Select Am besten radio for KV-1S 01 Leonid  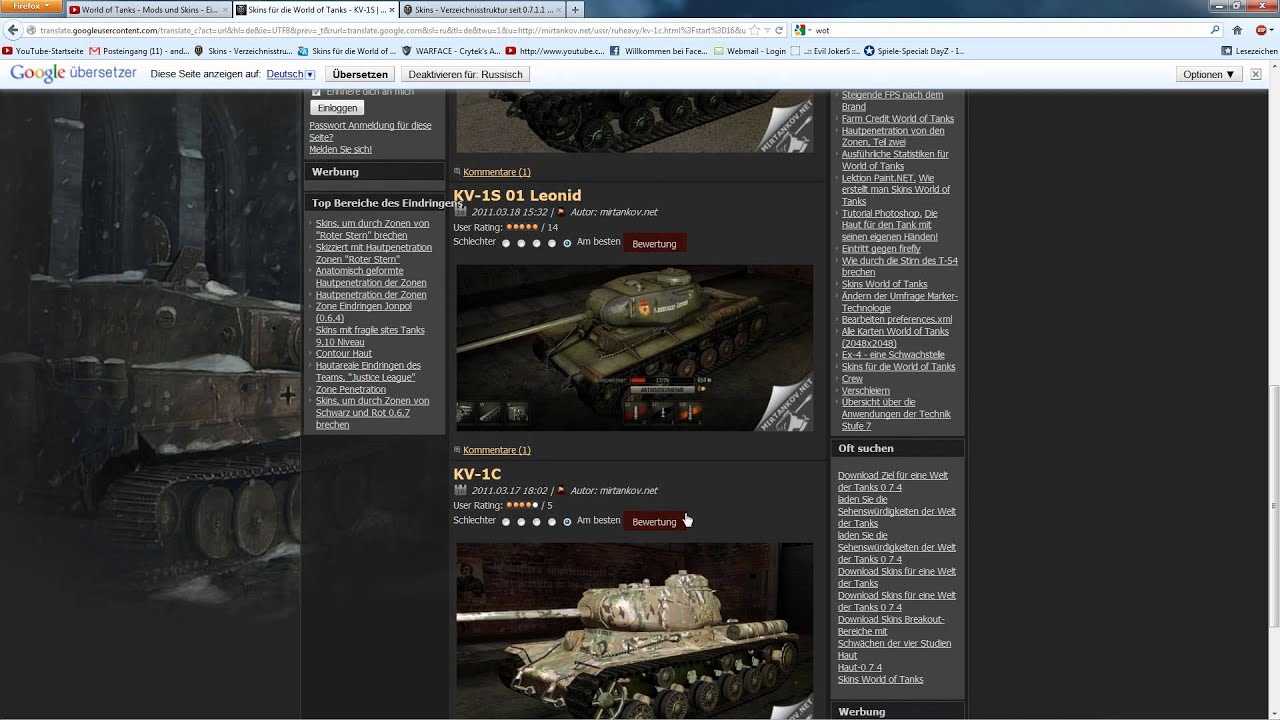click(x=567, y=243)
